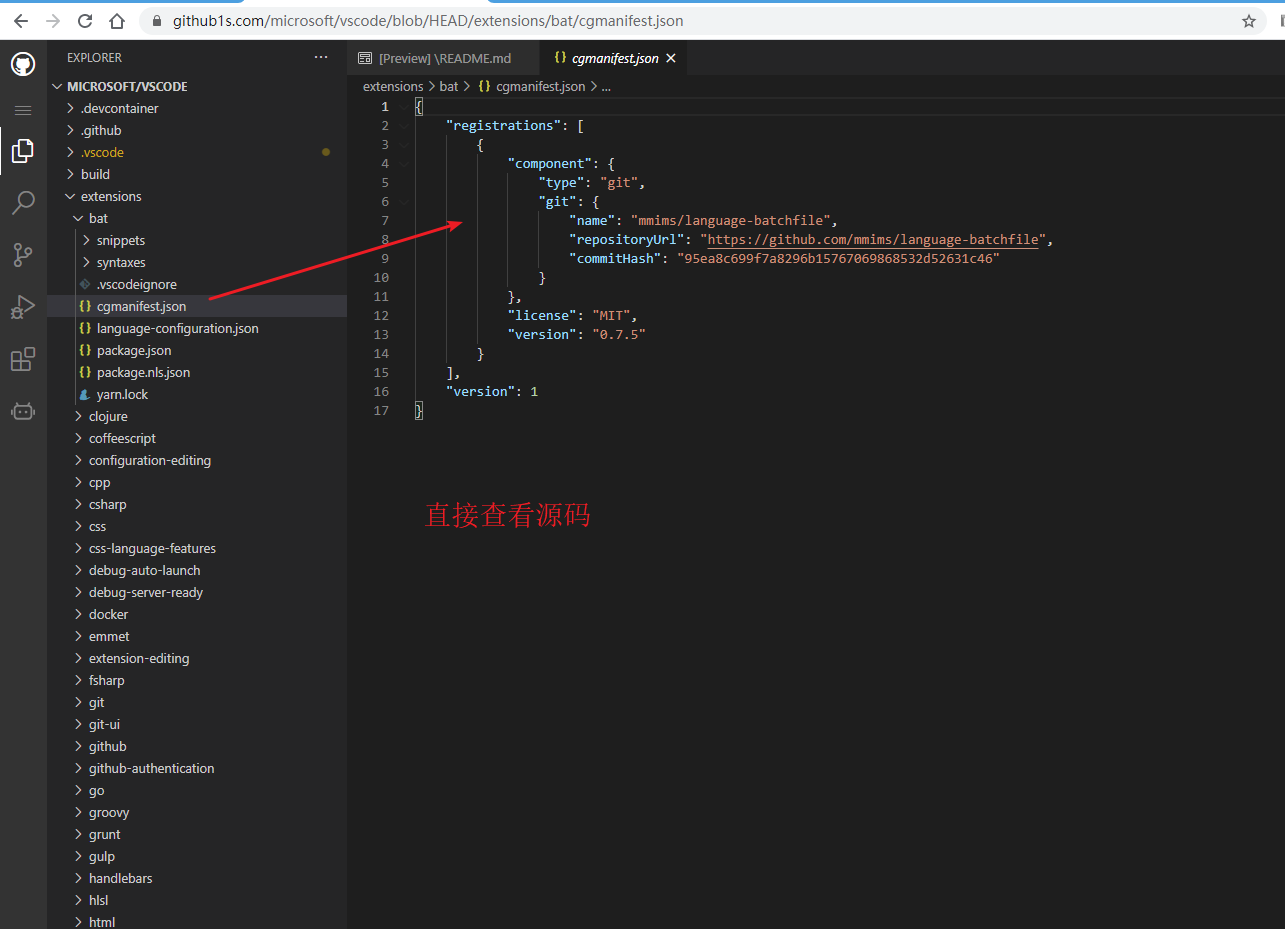
Task: Expand the build folder
Action: pos(197,174)
